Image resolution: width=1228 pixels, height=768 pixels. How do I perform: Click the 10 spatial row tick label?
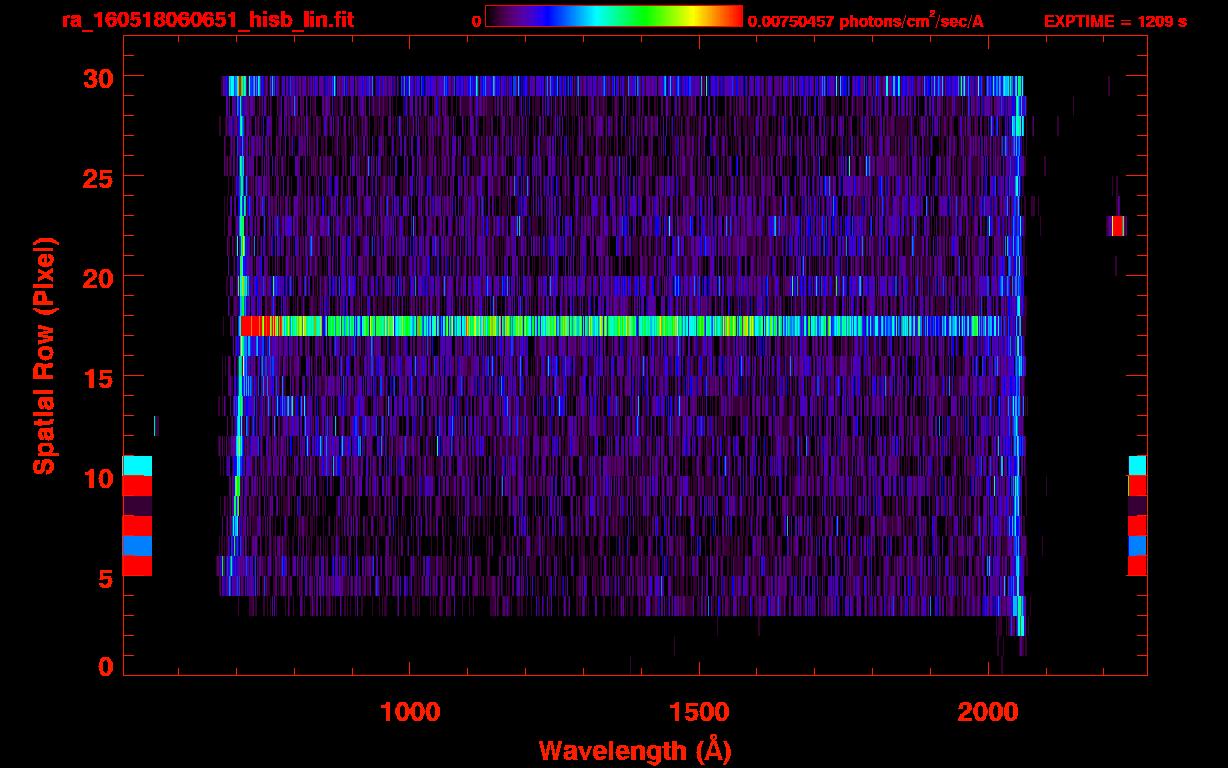click(x=97, y=478)
